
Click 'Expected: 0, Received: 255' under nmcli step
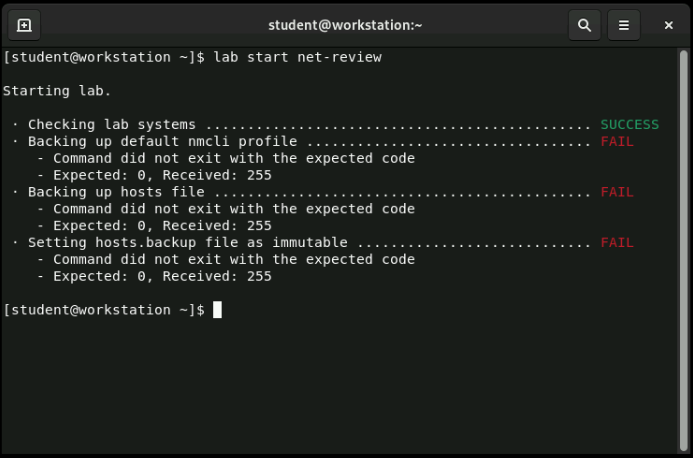point(162,175)
